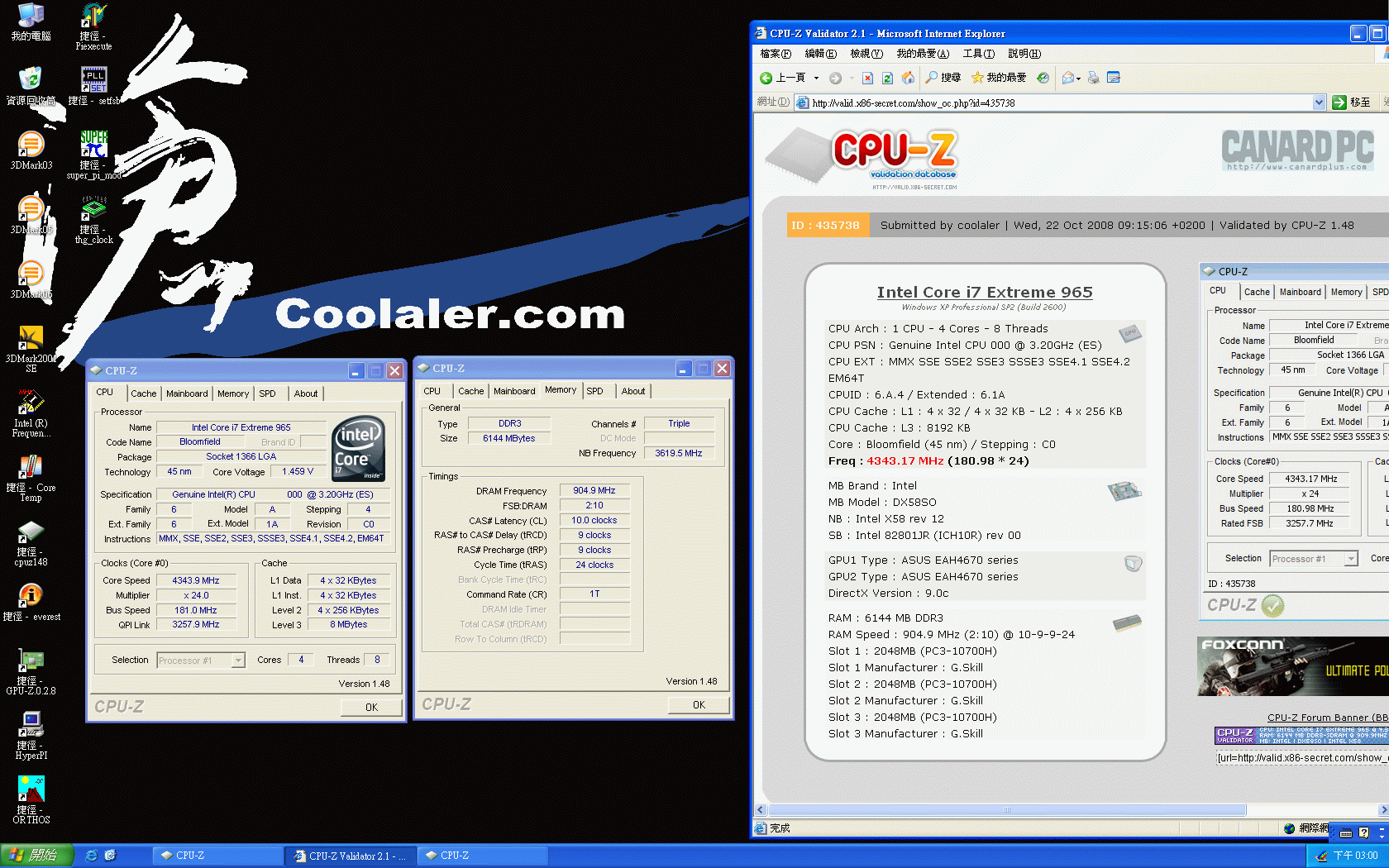The image size is (1389, 868).
Task: Switch to Mainboard tab in left CPU-Z window
Action: tap(187, 393)
